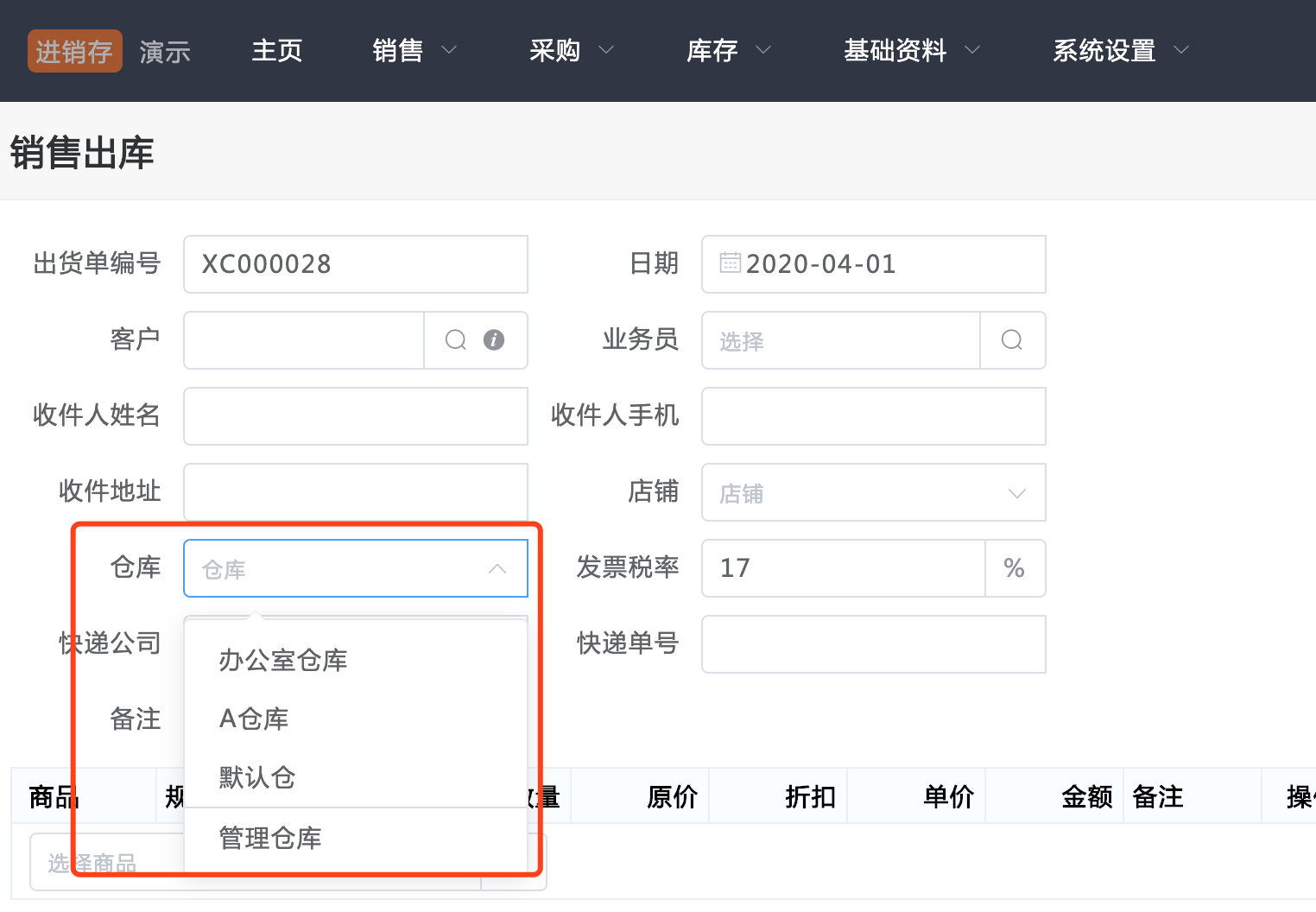Open the 销售 navigation menu
The width and height of the screenshot is (1316, 912).
click(x=414, y=51)
